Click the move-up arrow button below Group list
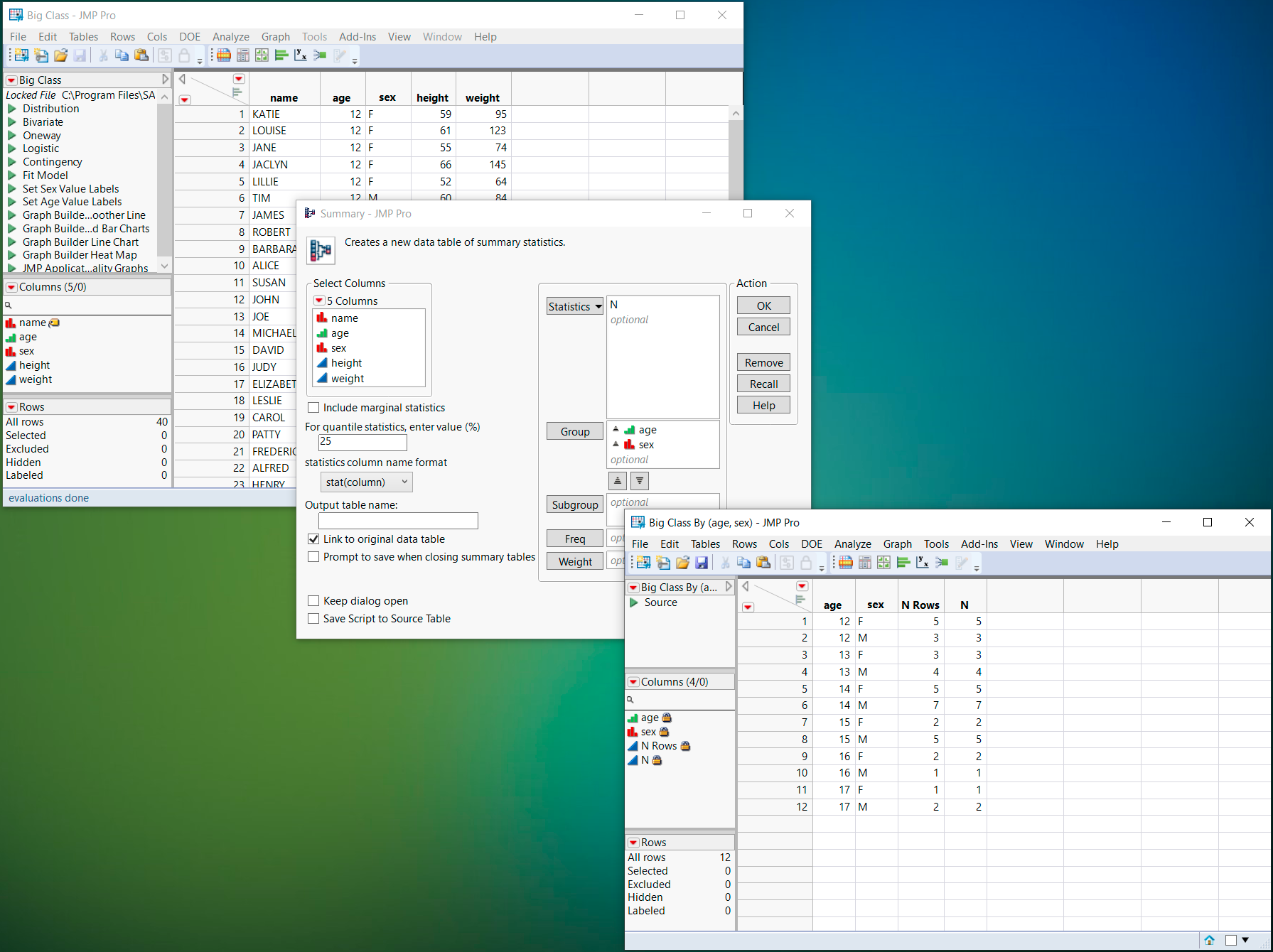 pos(617,481)
